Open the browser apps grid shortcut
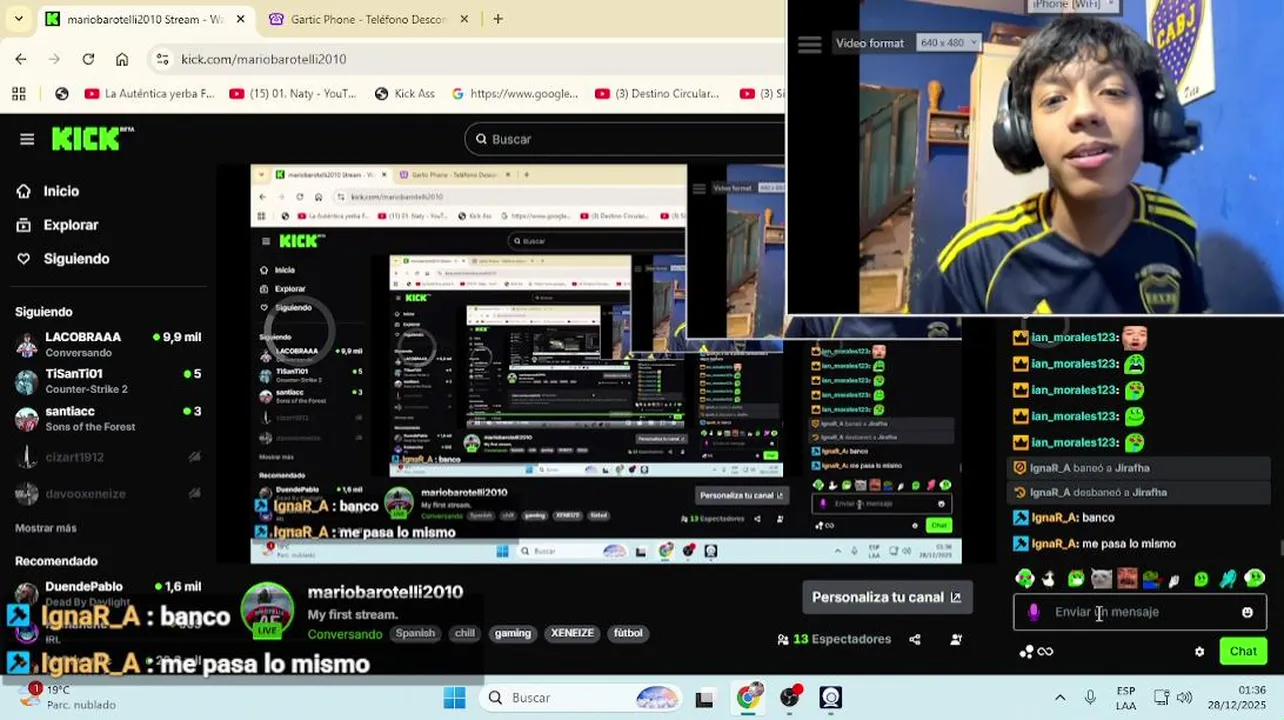The image size is (1284, 720). (18, 93)
